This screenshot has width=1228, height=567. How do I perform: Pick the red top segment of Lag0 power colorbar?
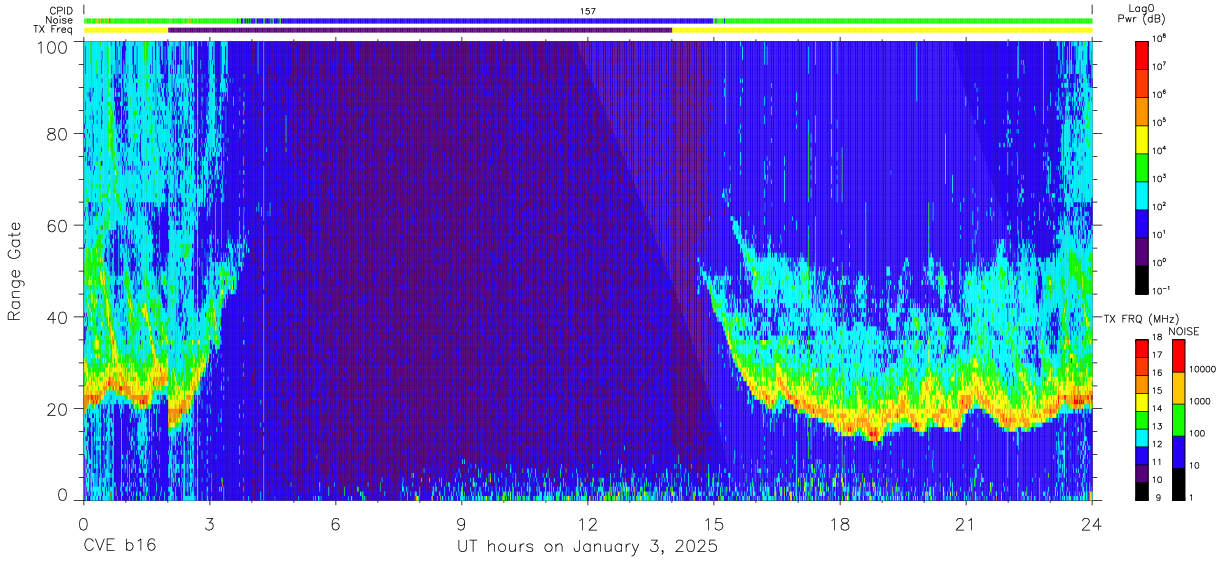tap(1143, 54)
